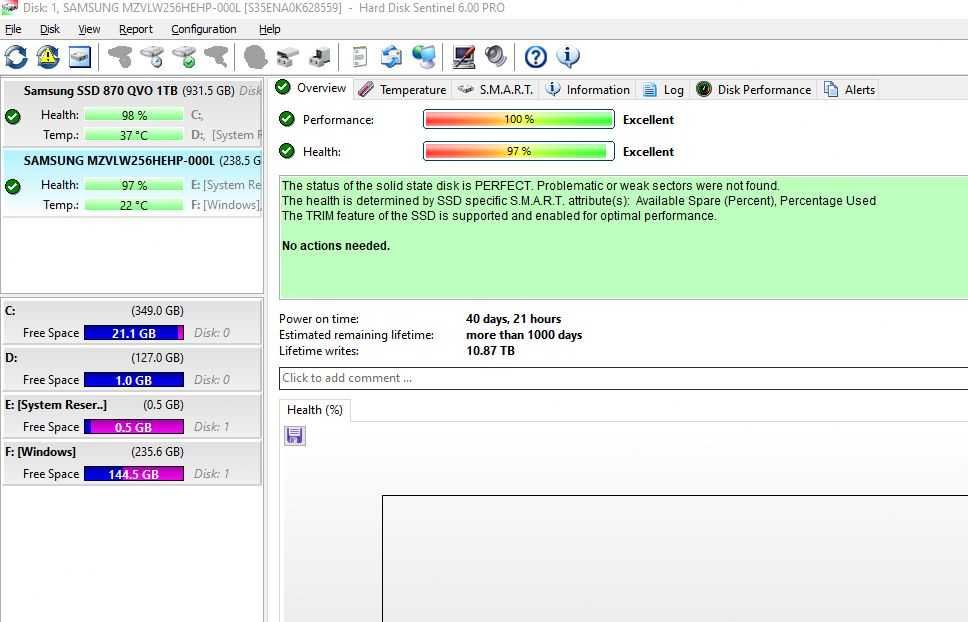Screen dimensions: 968x622
Task: Click status check icon of SAMSUNG MZVLW256HEHP
Action: [x=12, y=186]
